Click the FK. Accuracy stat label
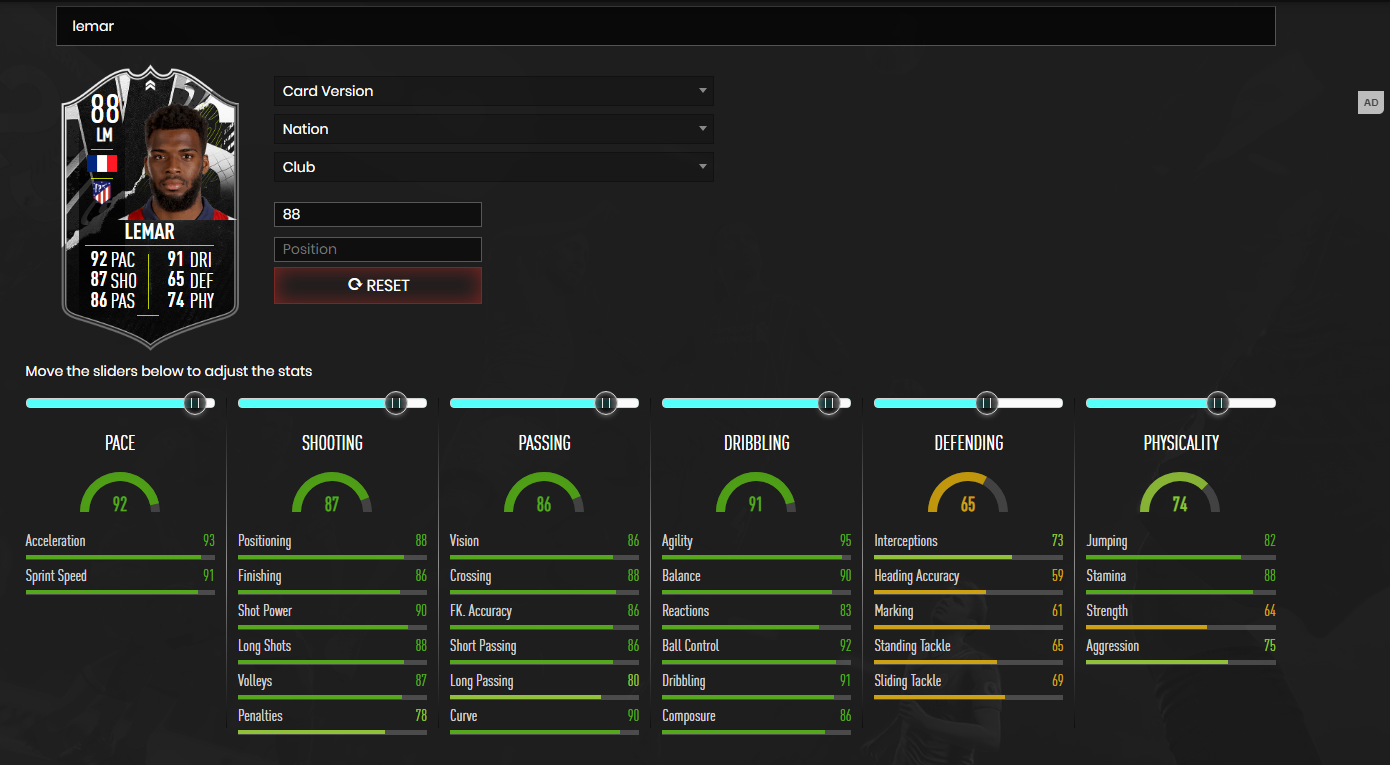 pyautogui.click(x=481, y=611)
